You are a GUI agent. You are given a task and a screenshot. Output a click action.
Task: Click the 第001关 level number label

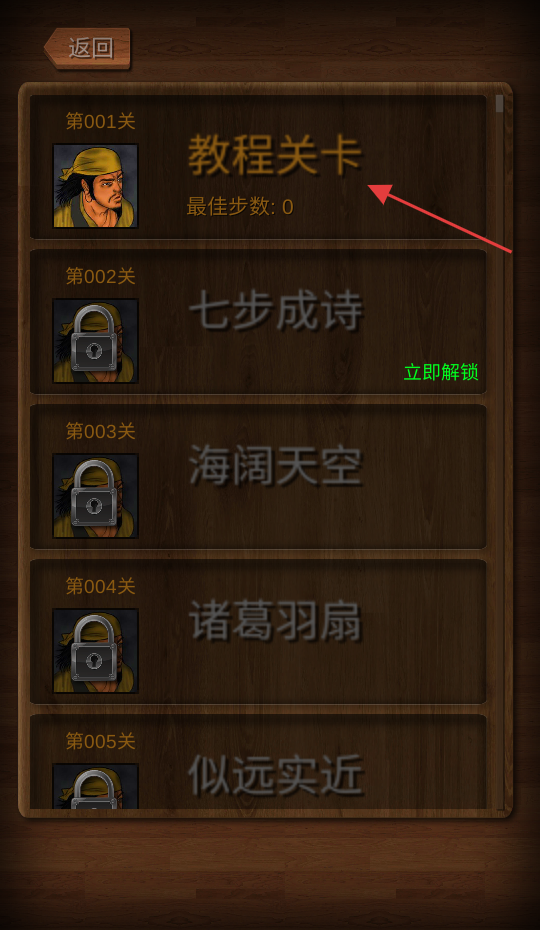[100, 121]
